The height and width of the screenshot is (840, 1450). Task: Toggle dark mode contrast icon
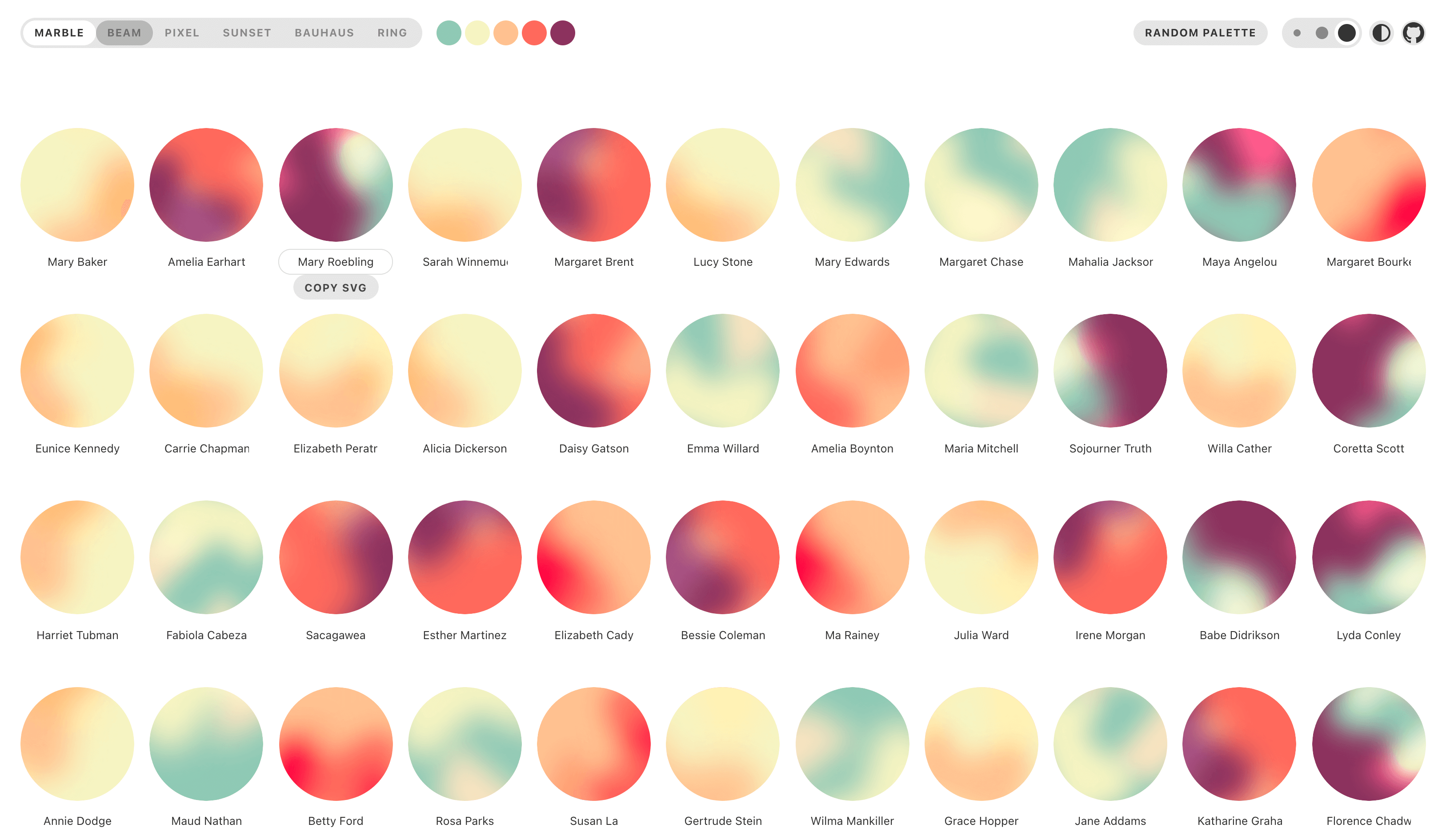[1381, 33]
